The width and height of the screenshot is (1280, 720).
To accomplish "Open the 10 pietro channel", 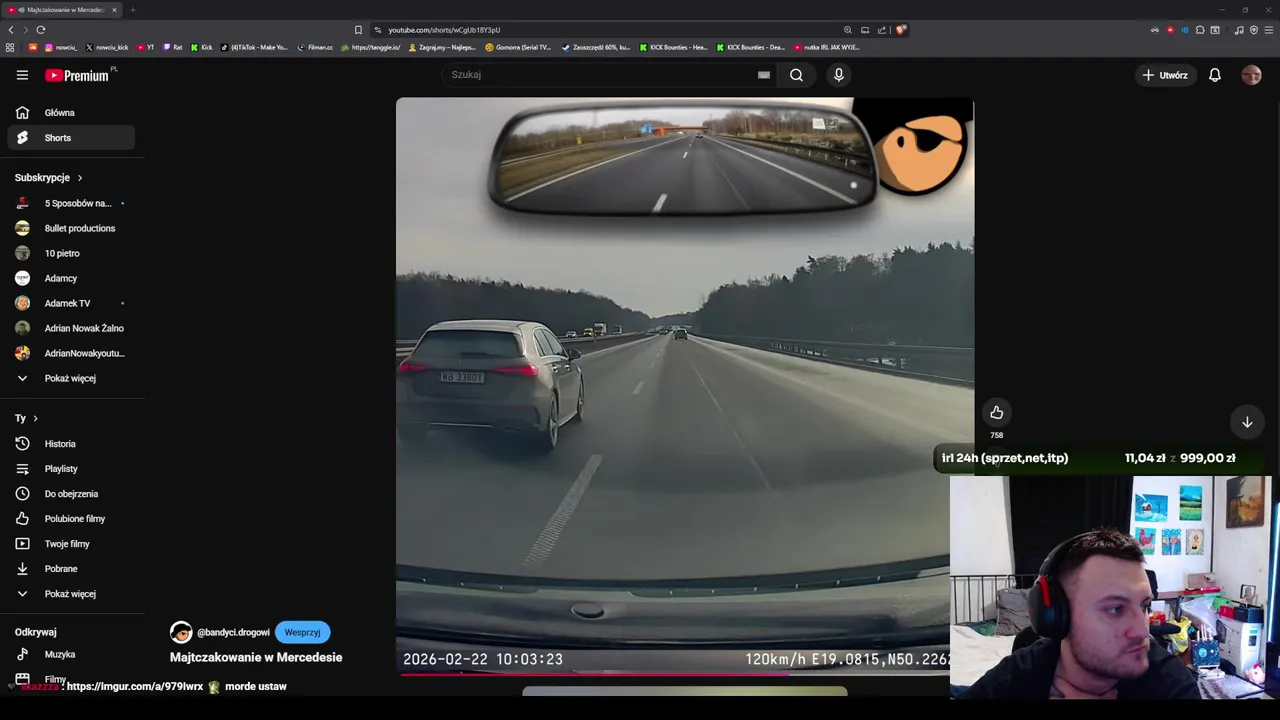I will [71, 253].
